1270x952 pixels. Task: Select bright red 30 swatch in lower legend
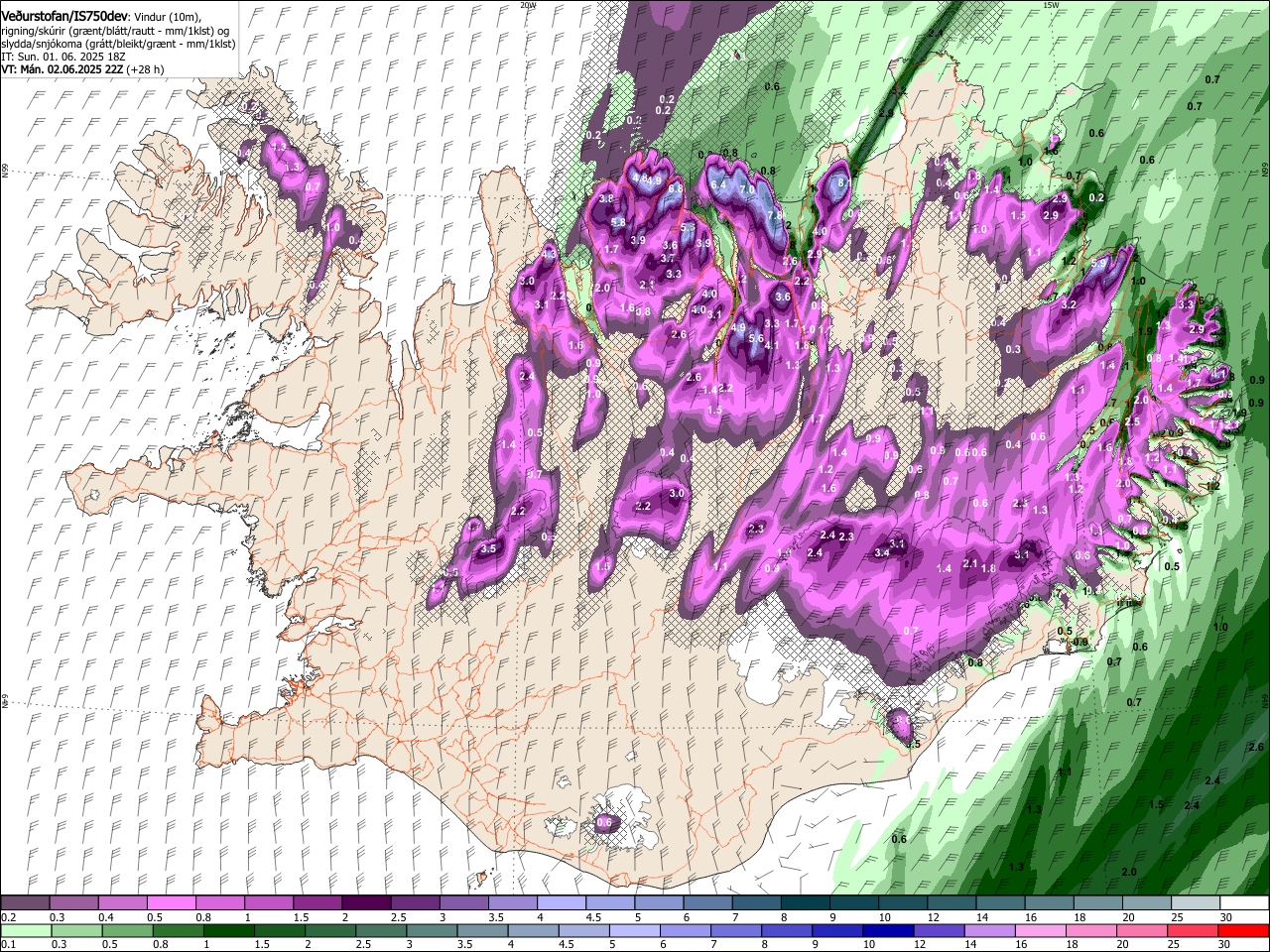pyautogui.click(x=1243, y=930)
